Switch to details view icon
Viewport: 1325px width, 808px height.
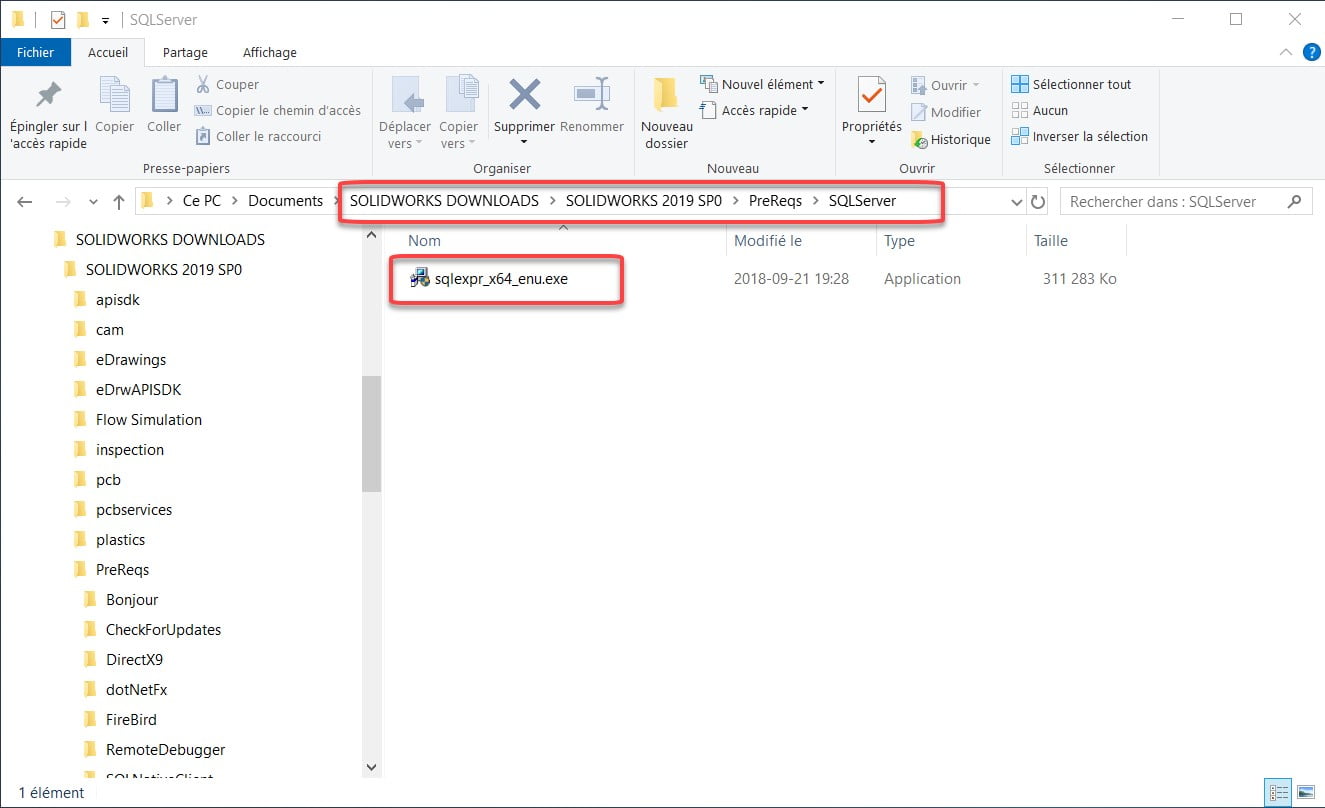pos(1276,794)
